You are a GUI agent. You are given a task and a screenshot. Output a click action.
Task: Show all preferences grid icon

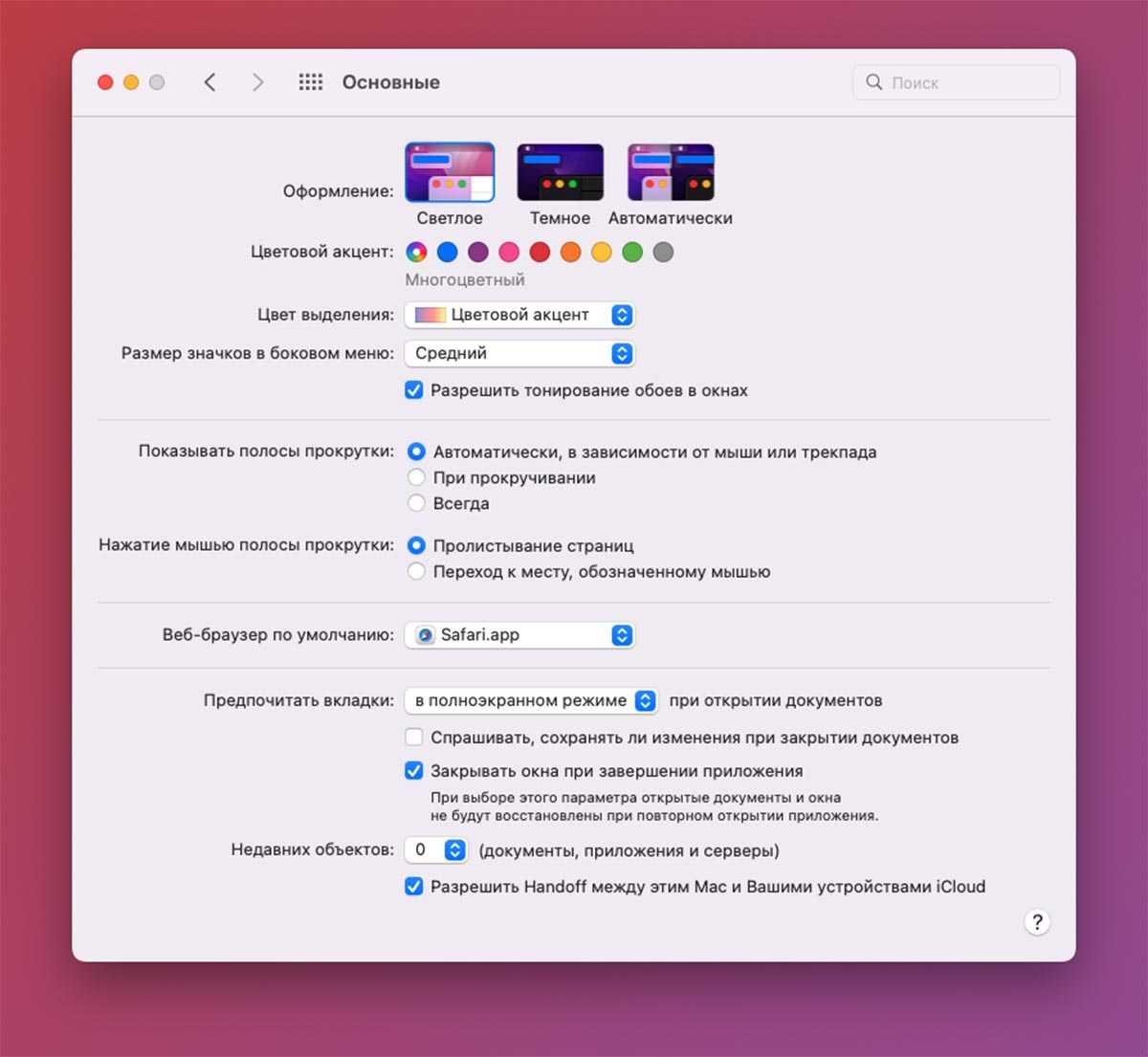coord(310,82)
